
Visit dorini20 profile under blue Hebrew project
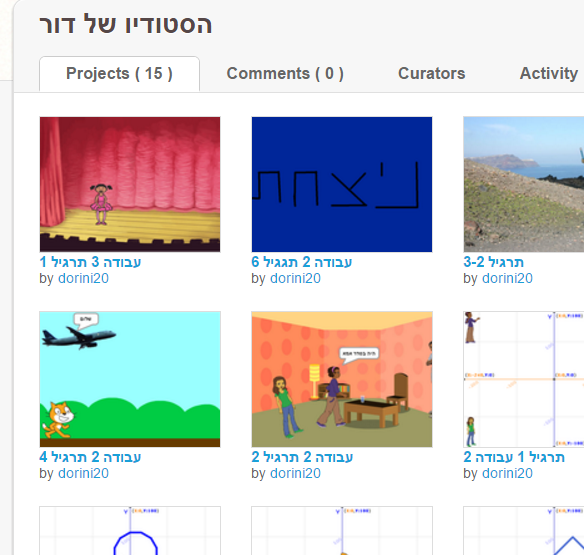[x=295, y=278]
